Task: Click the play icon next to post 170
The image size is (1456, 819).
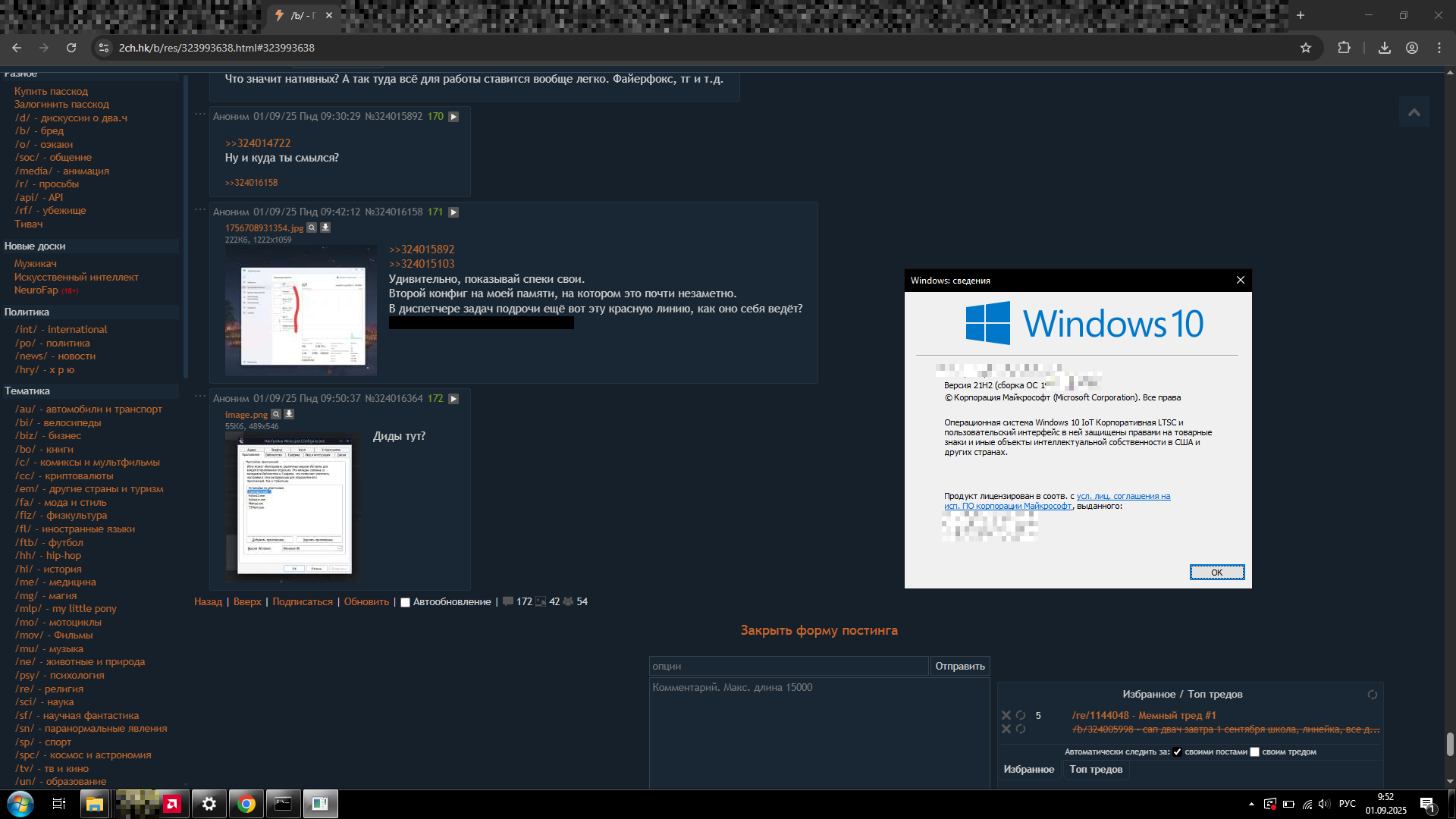Action: pos(453,117)
